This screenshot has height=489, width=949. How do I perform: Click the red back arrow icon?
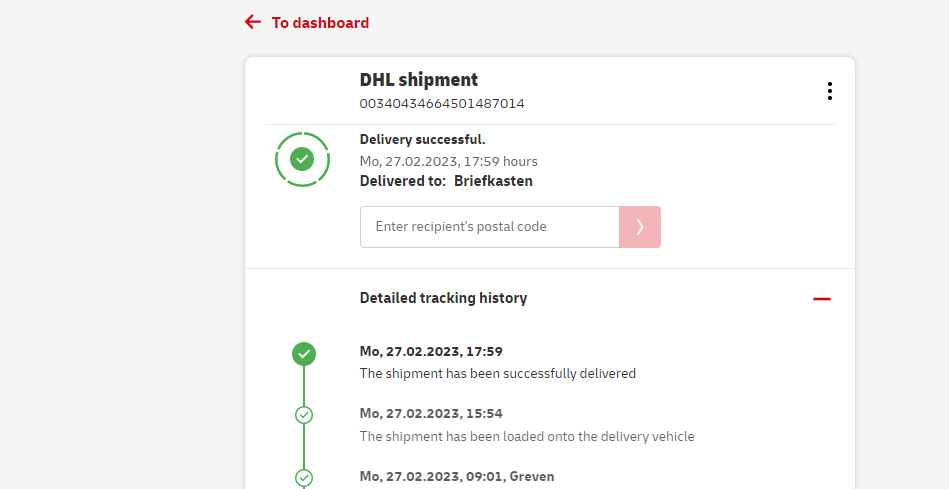[x=253, y=22]
